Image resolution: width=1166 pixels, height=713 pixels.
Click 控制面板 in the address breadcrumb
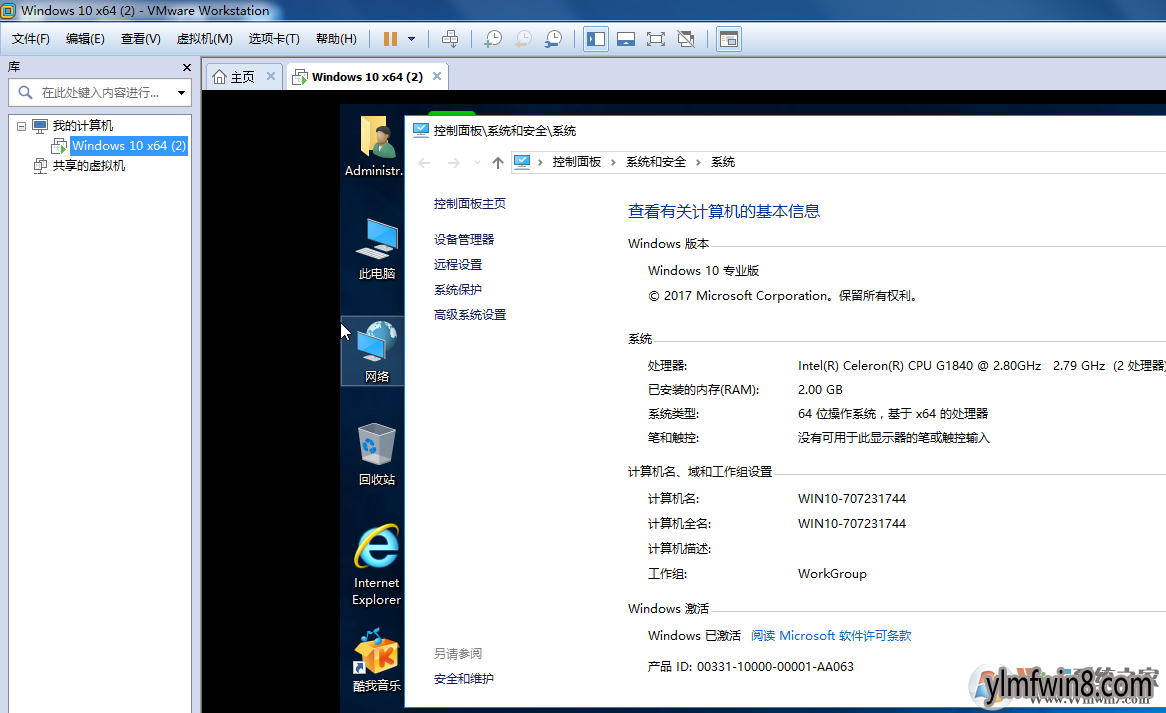[x=576, y=162]
